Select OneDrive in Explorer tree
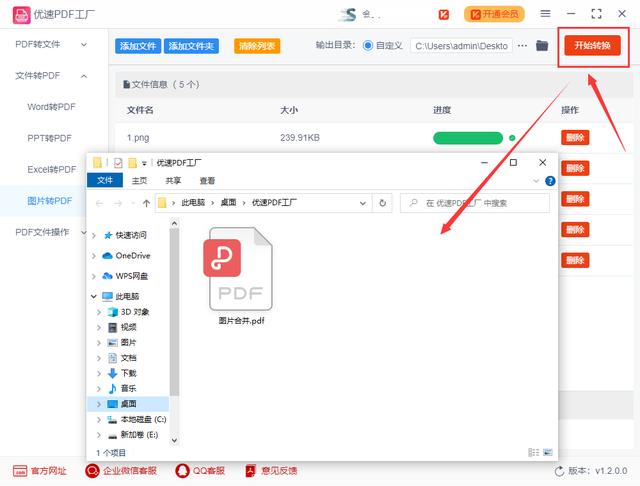The height and width of the screenshot is (486, 640). tap(128, 255)
